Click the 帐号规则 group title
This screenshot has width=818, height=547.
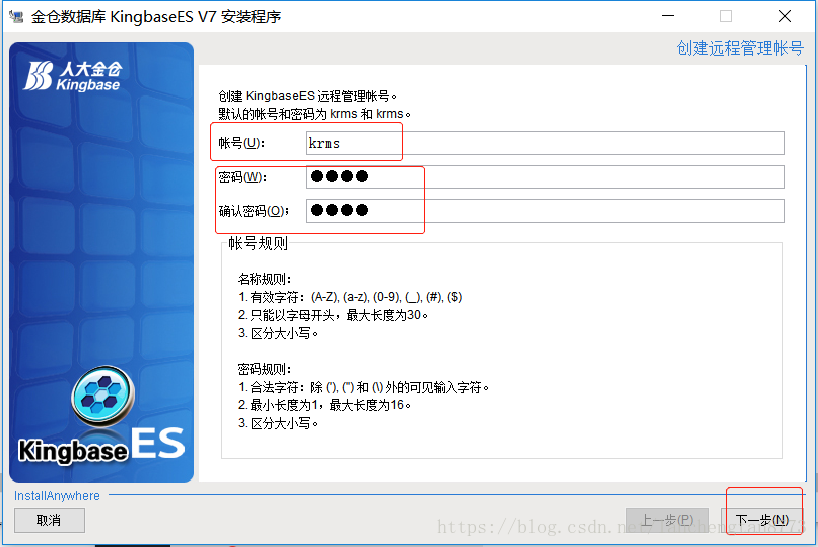click(x=258, y=243)
